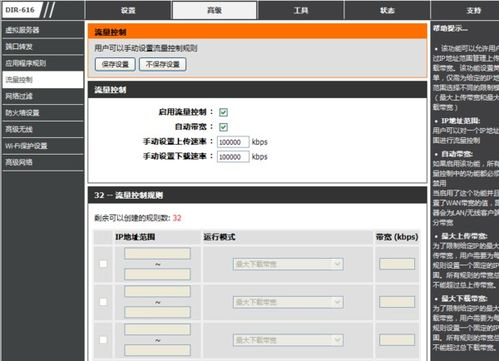Select 防火墙设置 in the sidebar

(43, 113)
